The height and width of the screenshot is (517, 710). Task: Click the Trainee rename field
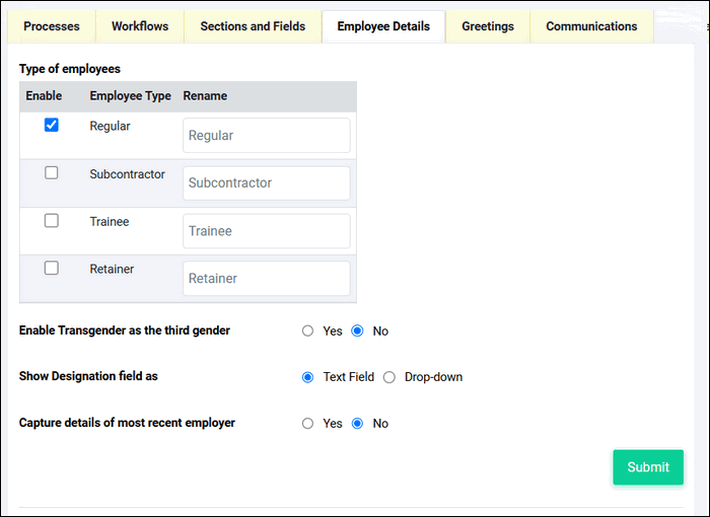pos(266,231)
